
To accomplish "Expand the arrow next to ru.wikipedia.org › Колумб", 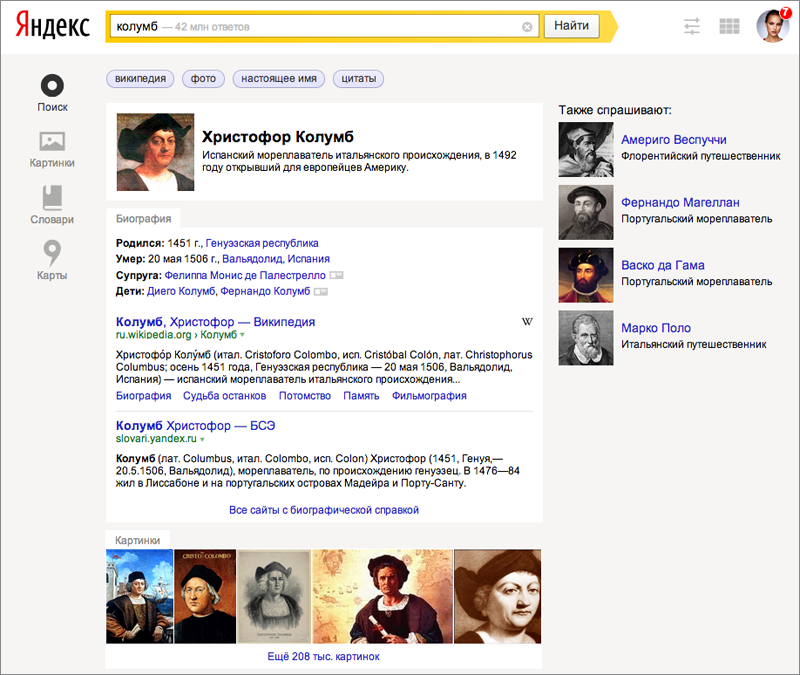I will 242,335.
